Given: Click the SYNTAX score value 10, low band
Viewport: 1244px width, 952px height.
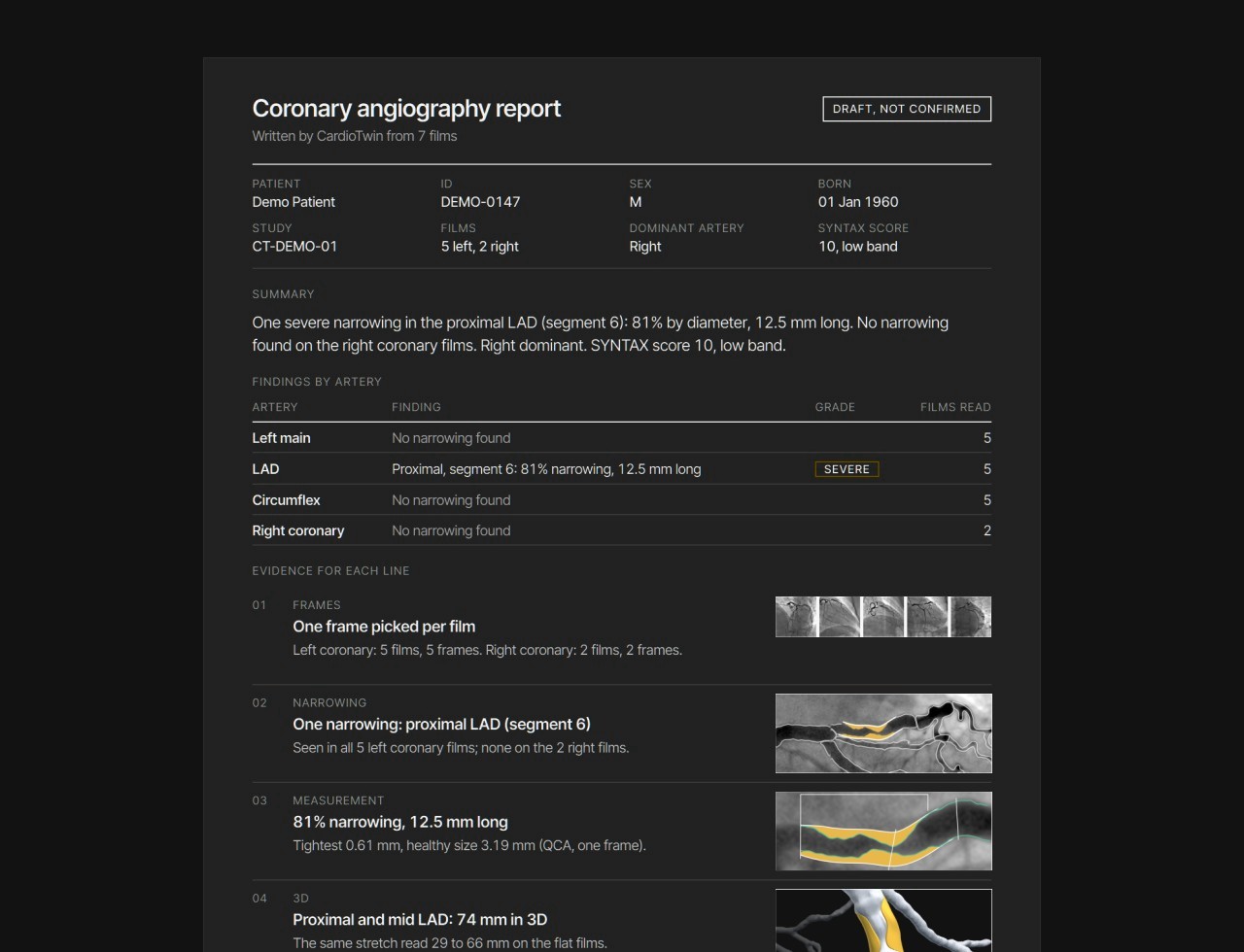Looking at the screenshot, I should pyautogui.click(x=858, y=247).
